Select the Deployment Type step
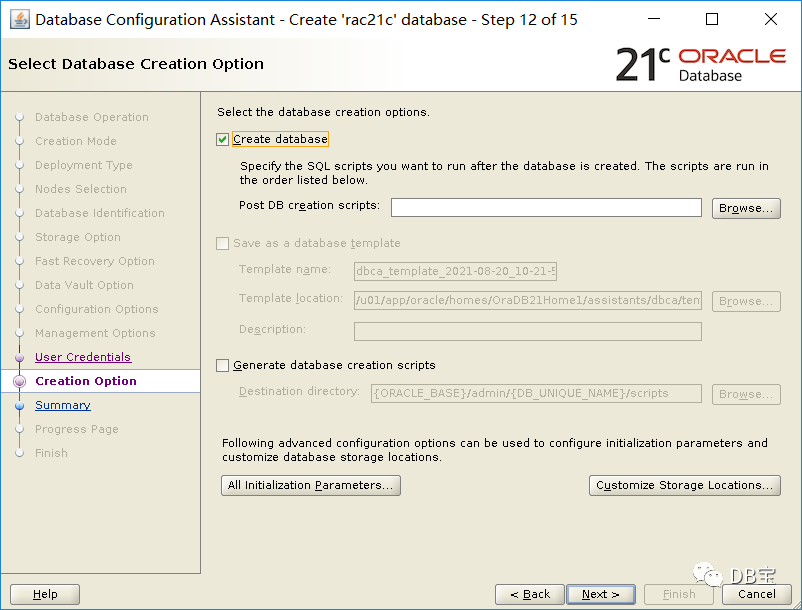Screen dimensions: 802x610 coord(84,165)
